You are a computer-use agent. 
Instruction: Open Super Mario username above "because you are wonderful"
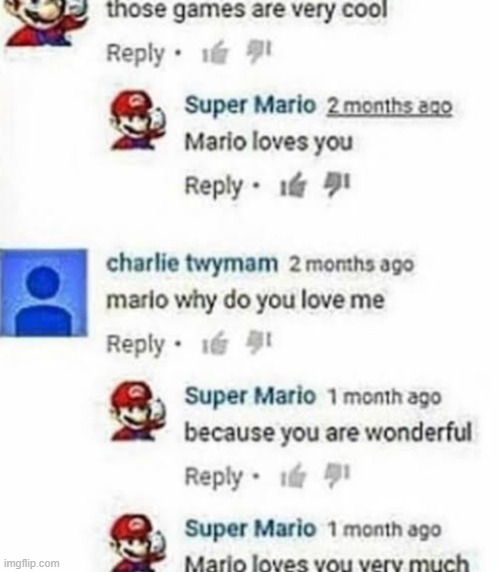[250, 396]
